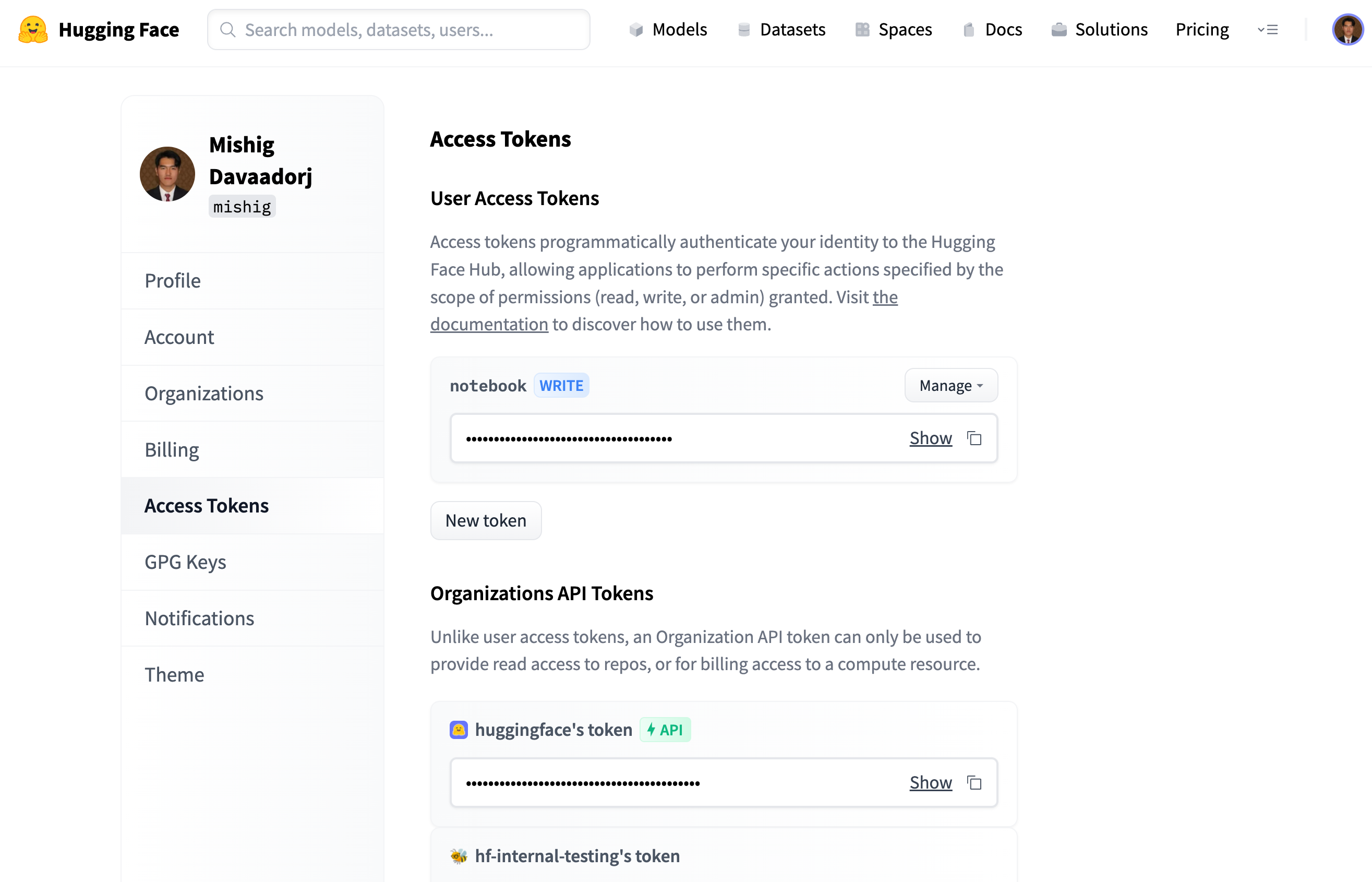
Task: Click the Spaces icon in navbar
Action: [862, 30]
